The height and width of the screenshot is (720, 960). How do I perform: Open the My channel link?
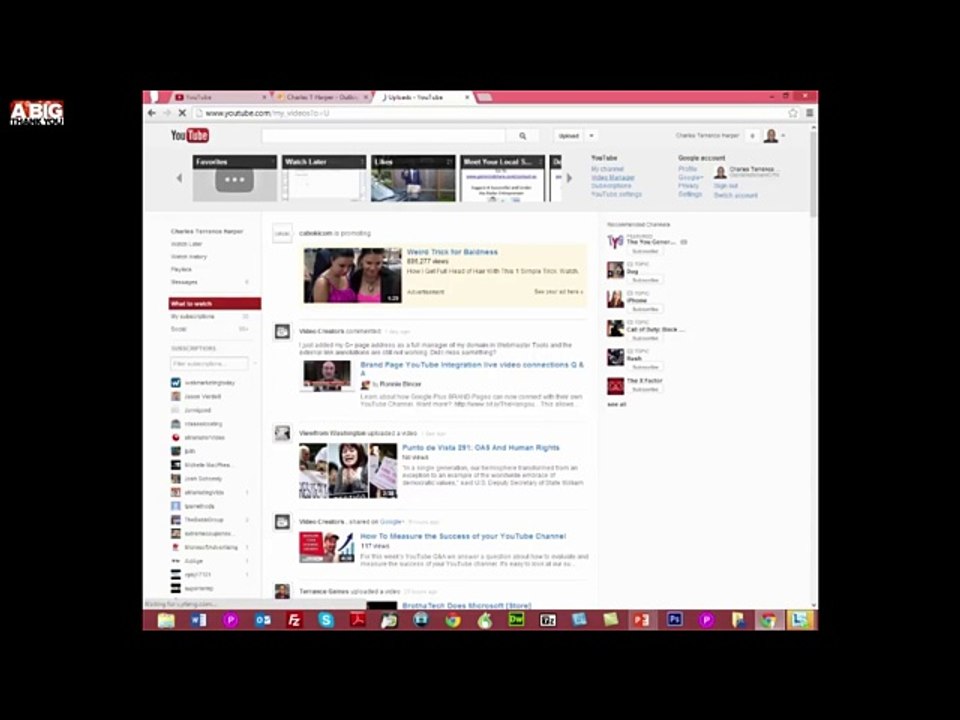[x=607, y=169]
